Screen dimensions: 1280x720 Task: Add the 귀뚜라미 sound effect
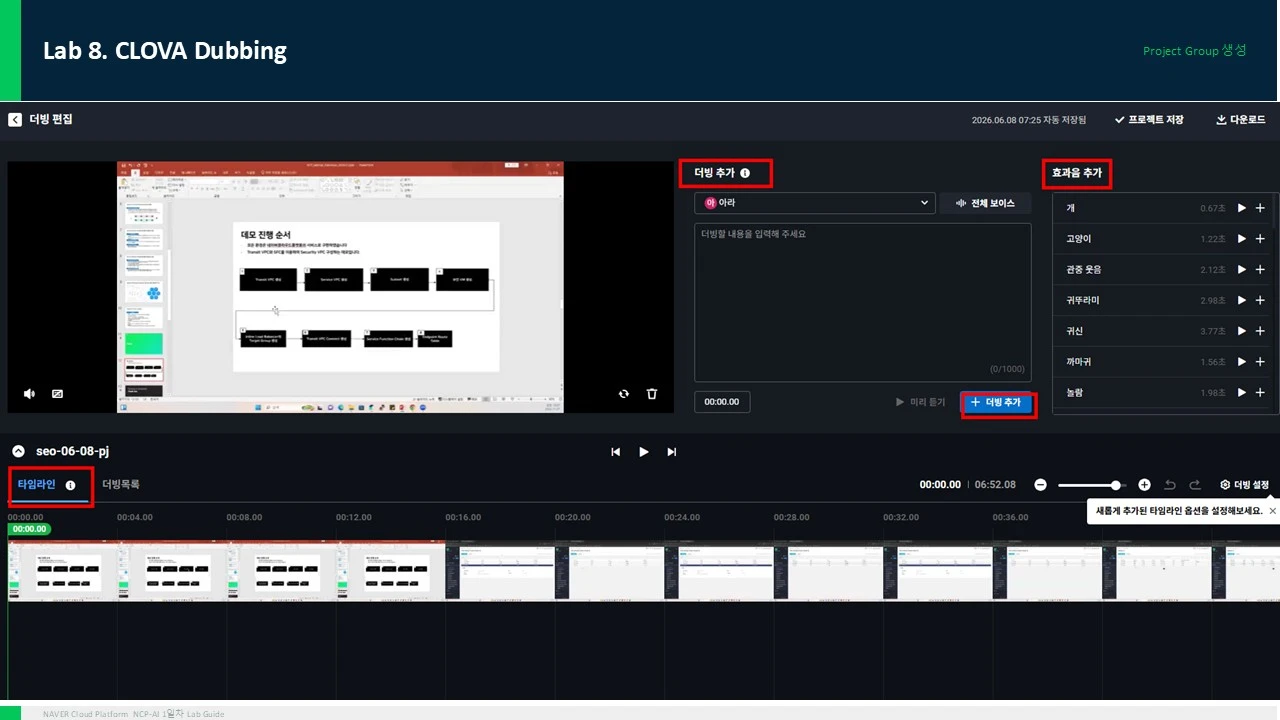[x=1260, y=300]
